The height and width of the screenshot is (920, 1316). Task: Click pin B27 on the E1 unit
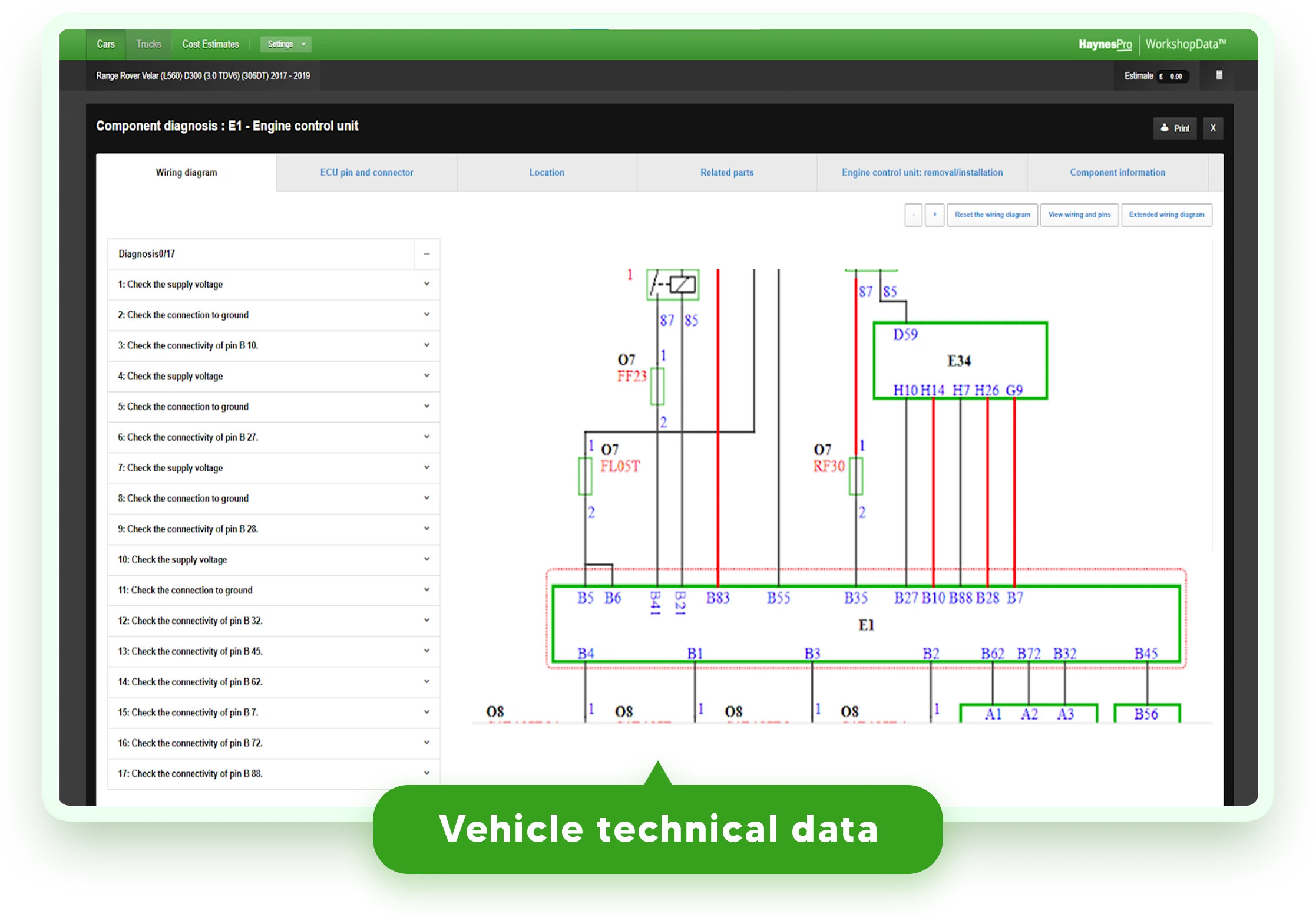pos(906,598)
